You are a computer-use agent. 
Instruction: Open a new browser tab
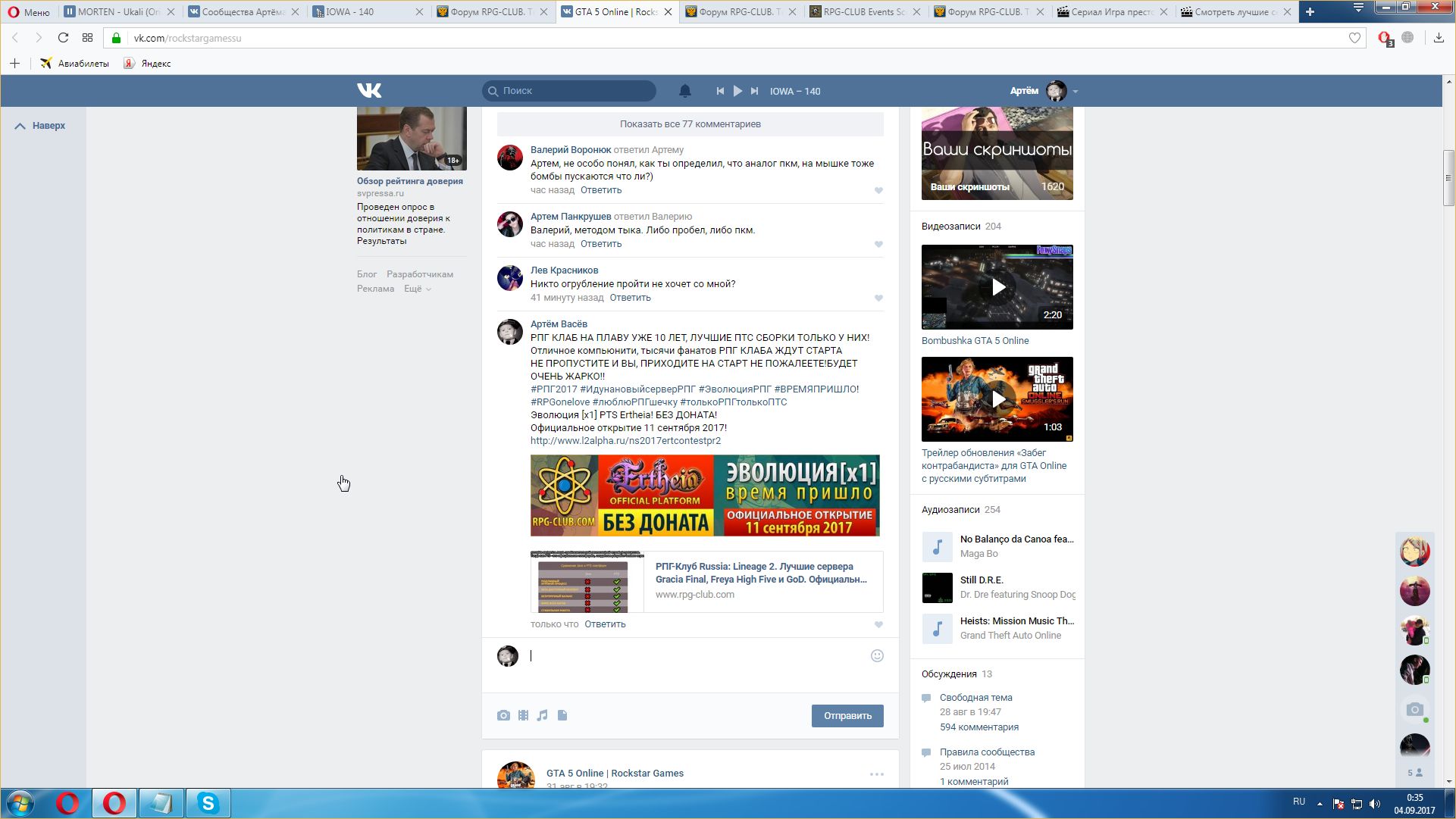1310,11
